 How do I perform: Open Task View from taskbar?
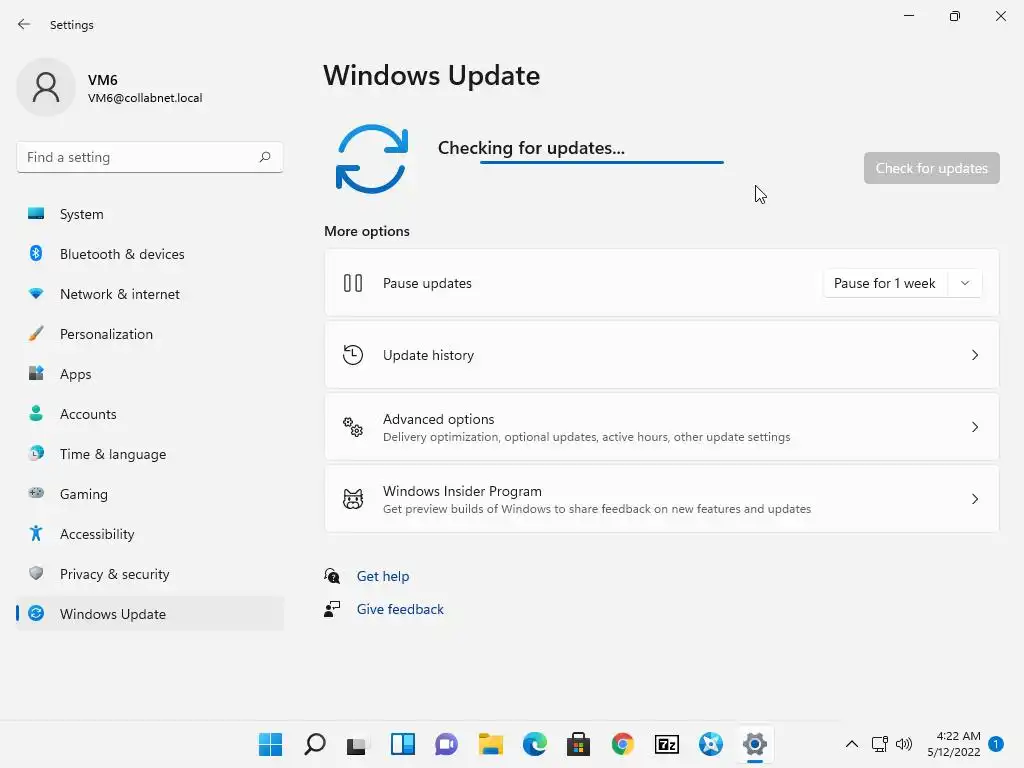click(x=358, y=744)
